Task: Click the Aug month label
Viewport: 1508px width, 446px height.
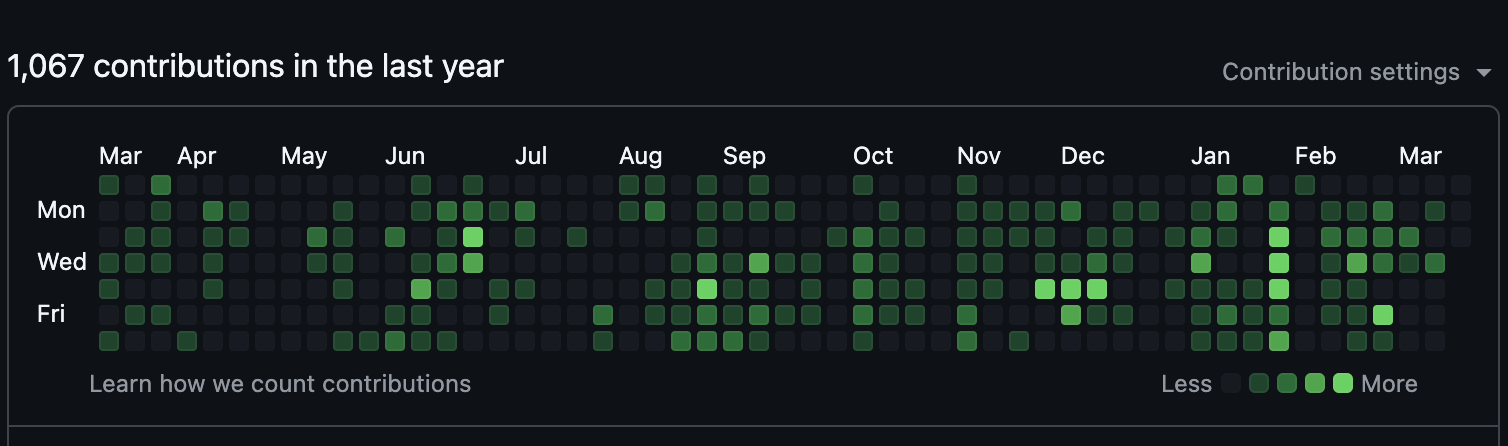Action: pos(640,156)
